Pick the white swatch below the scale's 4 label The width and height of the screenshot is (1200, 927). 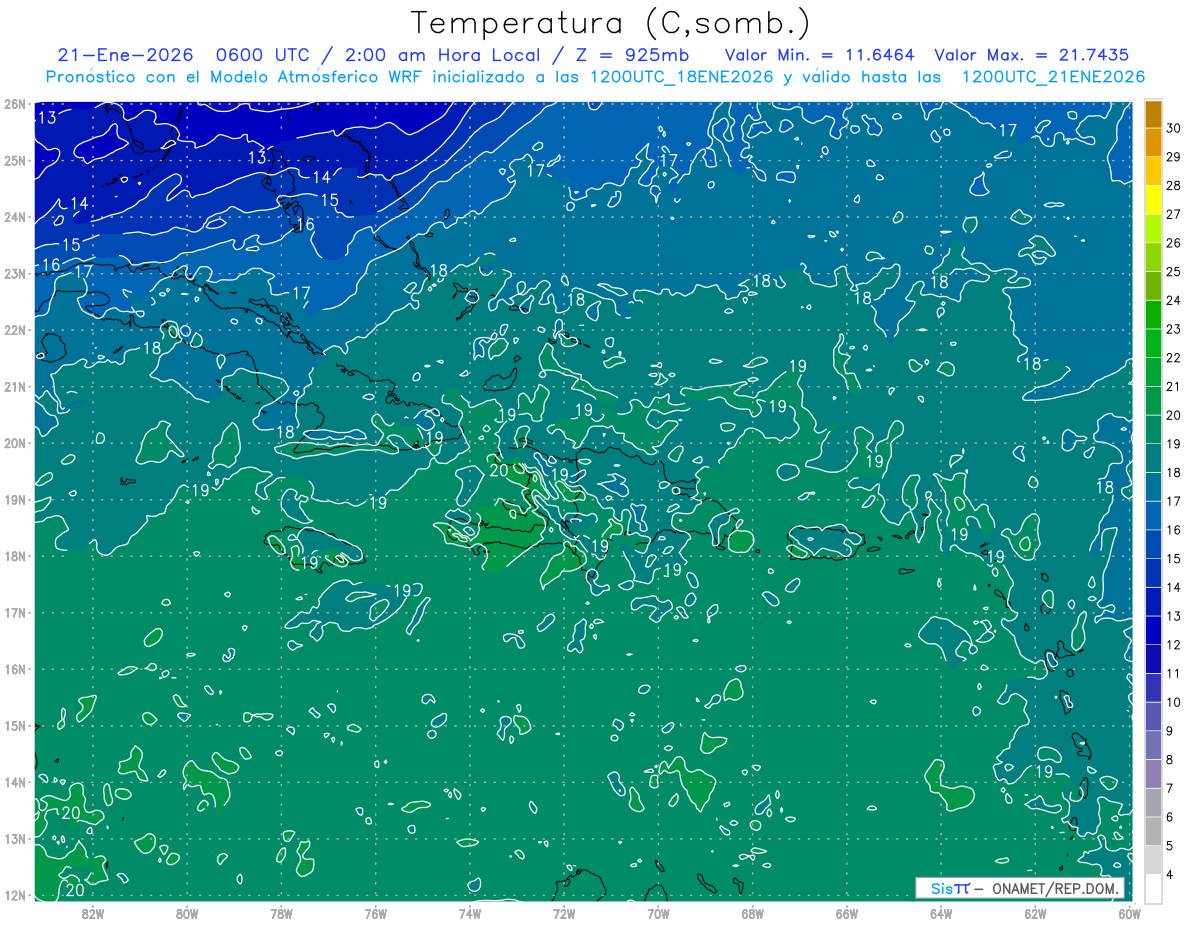(1153, 888)
